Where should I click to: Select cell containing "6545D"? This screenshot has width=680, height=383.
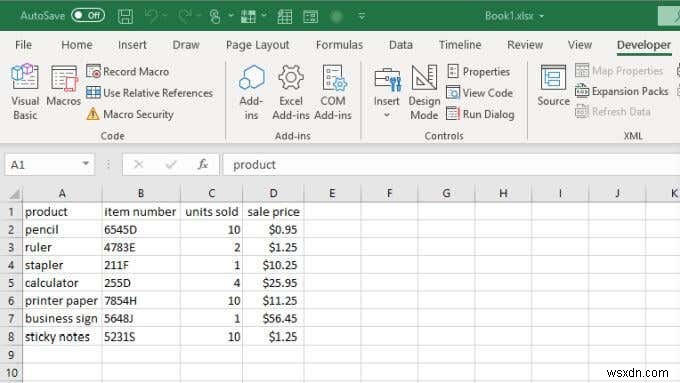point(141,230)
